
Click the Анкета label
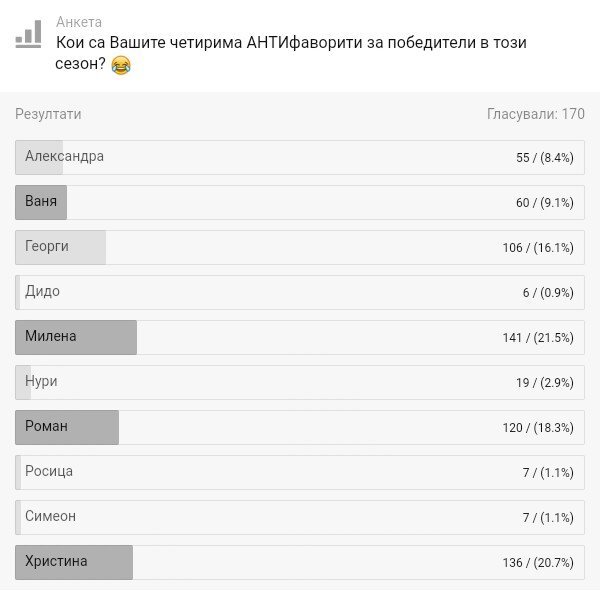pos(79,22)
